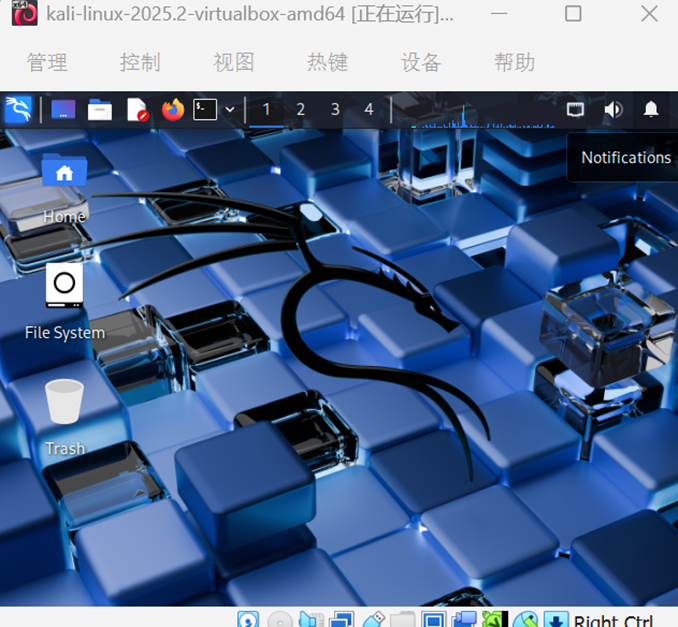Viewport: 678px width, 627px height.
Task: Click the keyboard capture arrow status icon
Action: [556, 620]
